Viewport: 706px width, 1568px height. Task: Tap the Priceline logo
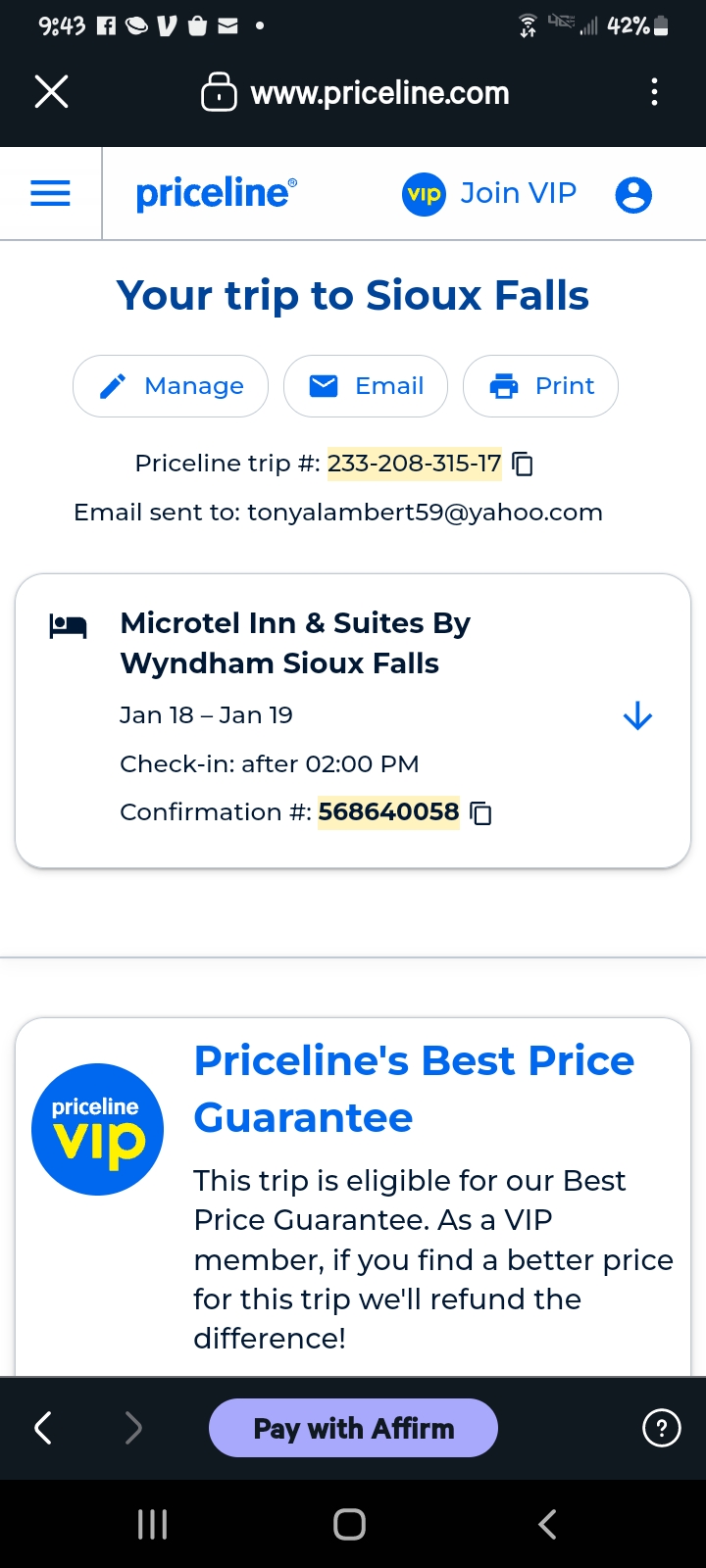tap(217, 193)
